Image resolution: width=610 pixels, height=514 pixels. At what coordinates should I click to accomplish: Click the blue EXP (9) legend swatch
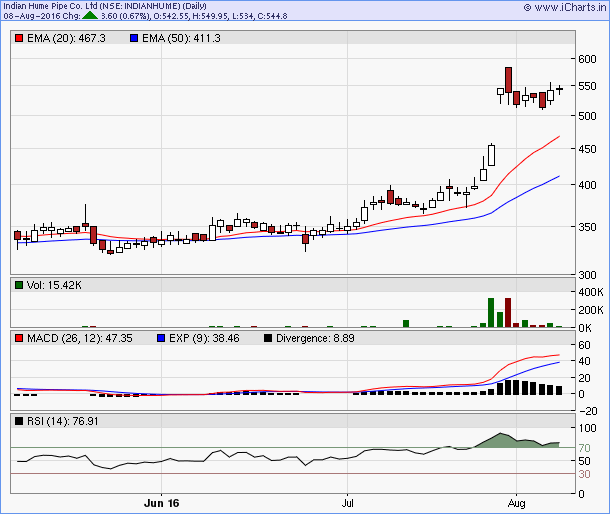161,338
